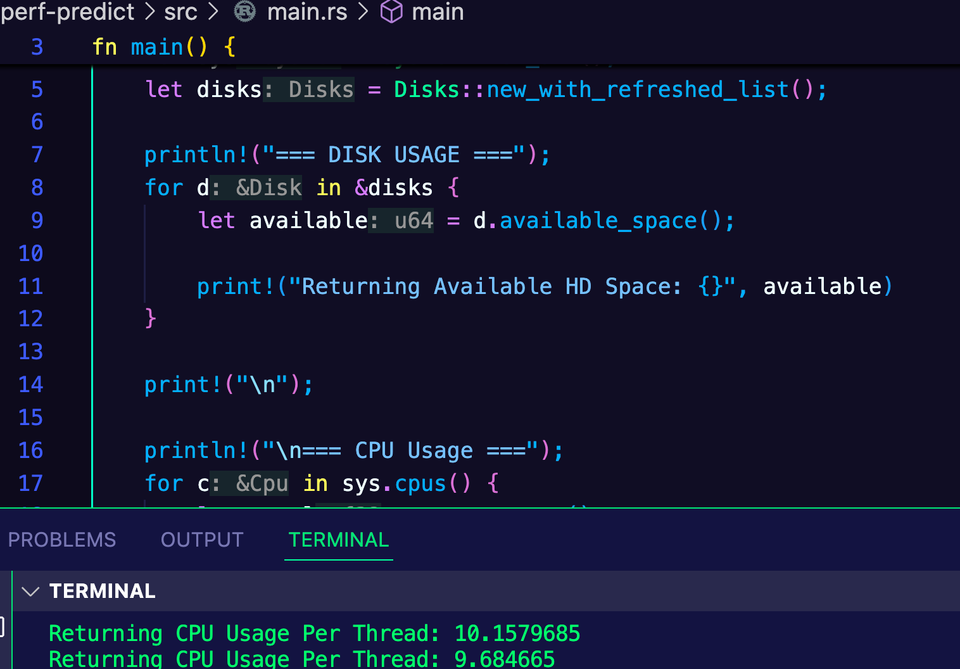Switch to the PROBLEMS tab

click(62, 540)
